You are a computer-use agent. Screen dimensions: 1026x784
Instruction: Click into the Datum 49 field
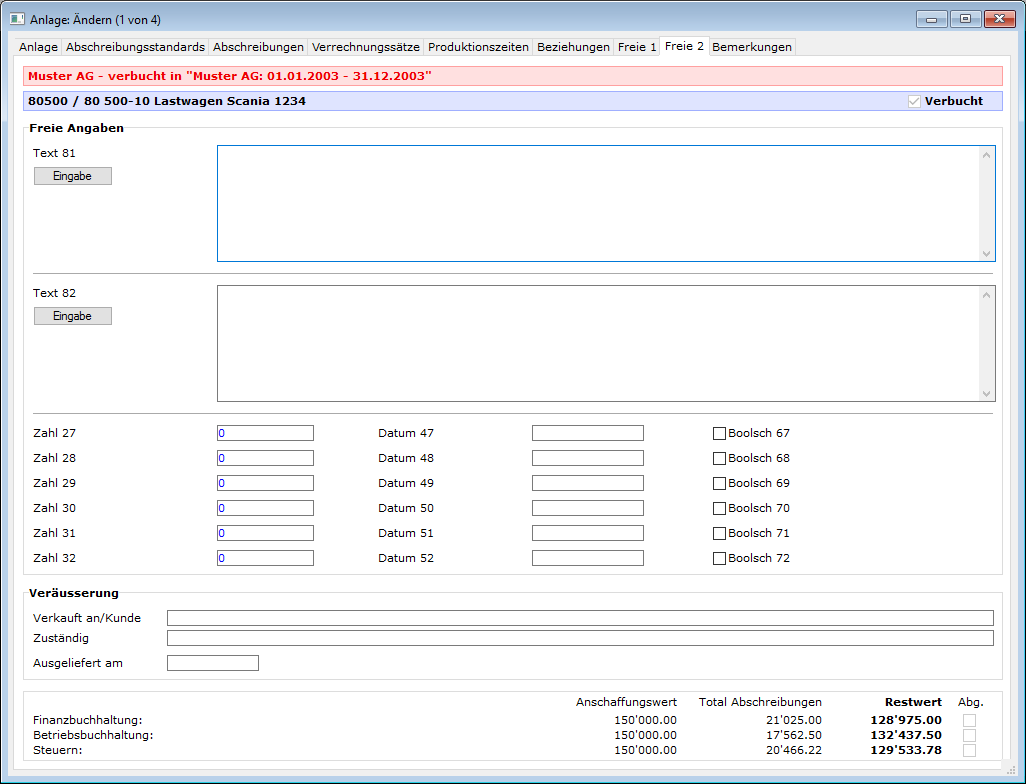point(587,483)
